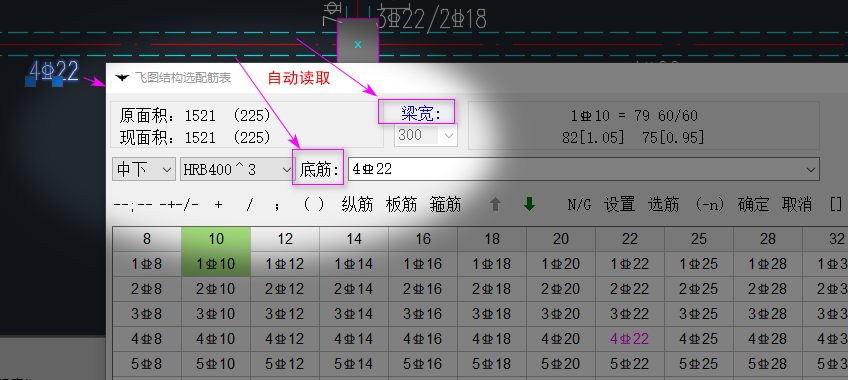Pick the 5⌀8 table cell
This screenshot has height=380, width=848.
click(x=147, y=364)
